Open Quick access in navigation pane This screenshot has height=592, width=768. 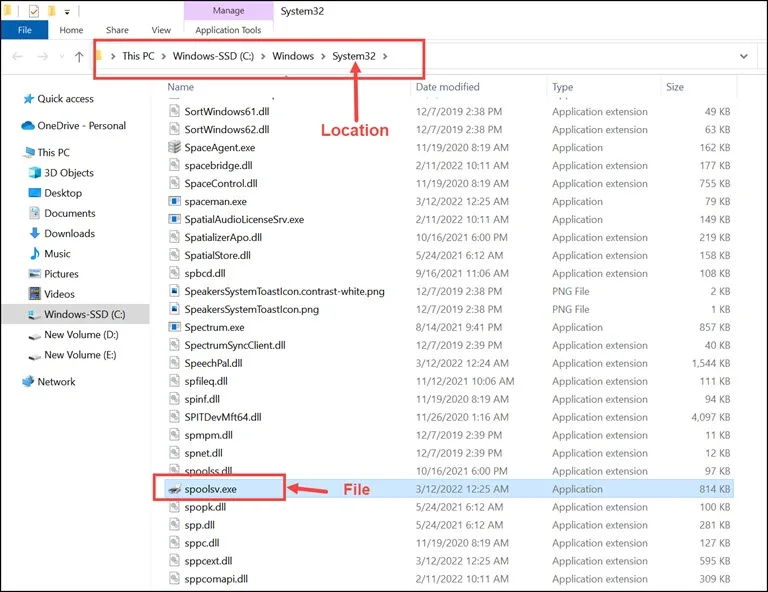[65, 99]
